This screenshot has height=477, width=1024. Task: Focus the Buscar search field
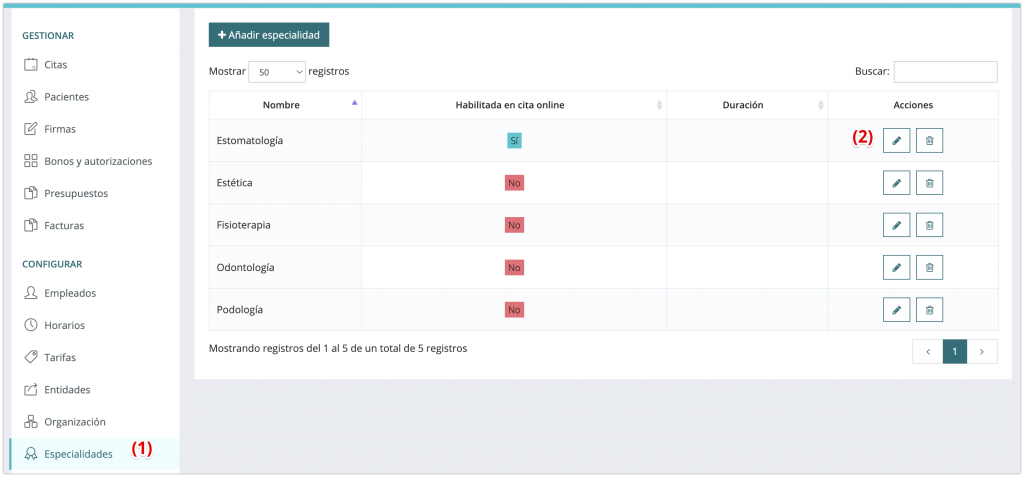tap(945, 72)
